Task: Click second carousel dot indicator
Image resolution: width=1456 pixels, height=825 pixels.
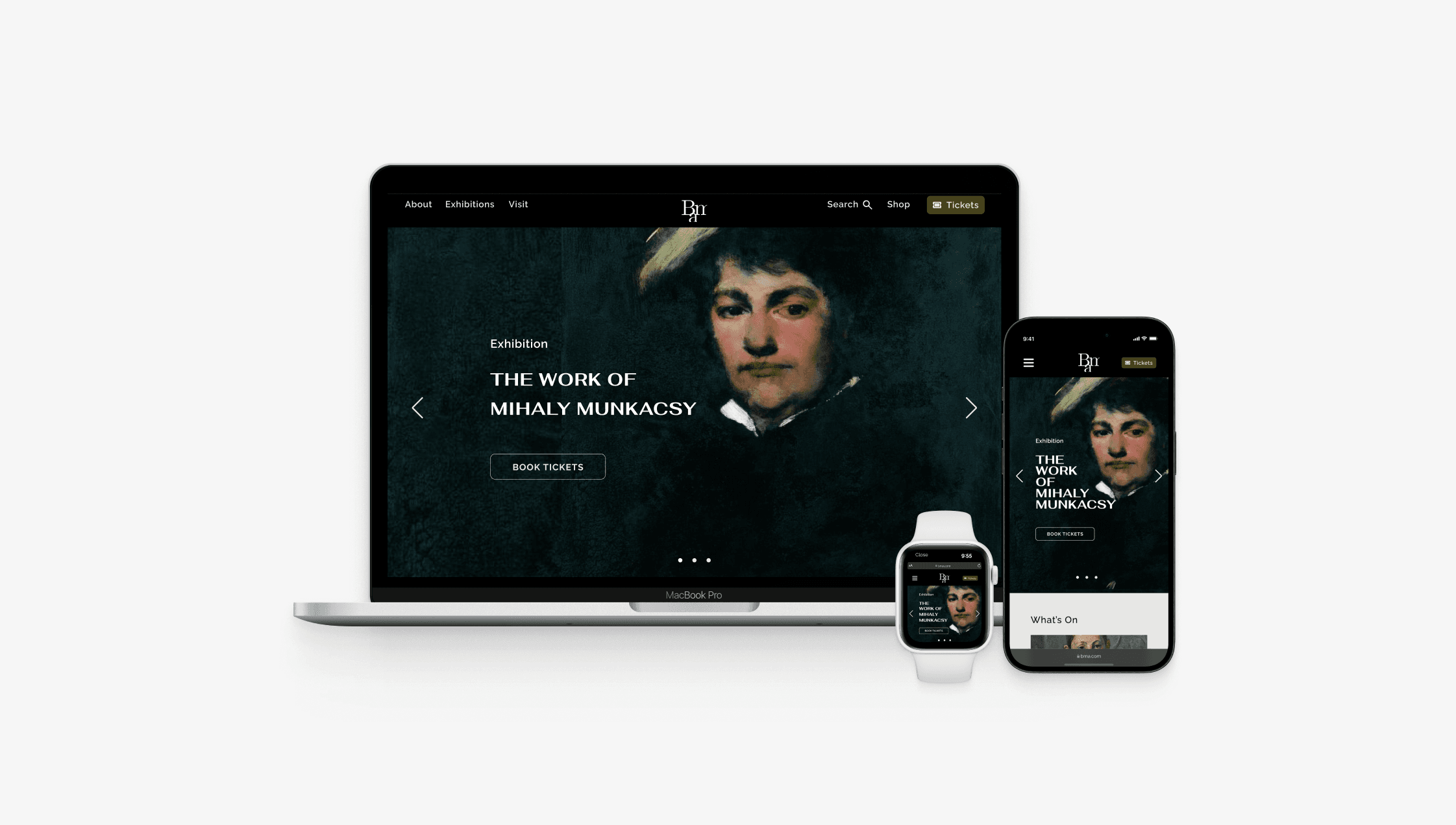Action: (x=694, y=559)
